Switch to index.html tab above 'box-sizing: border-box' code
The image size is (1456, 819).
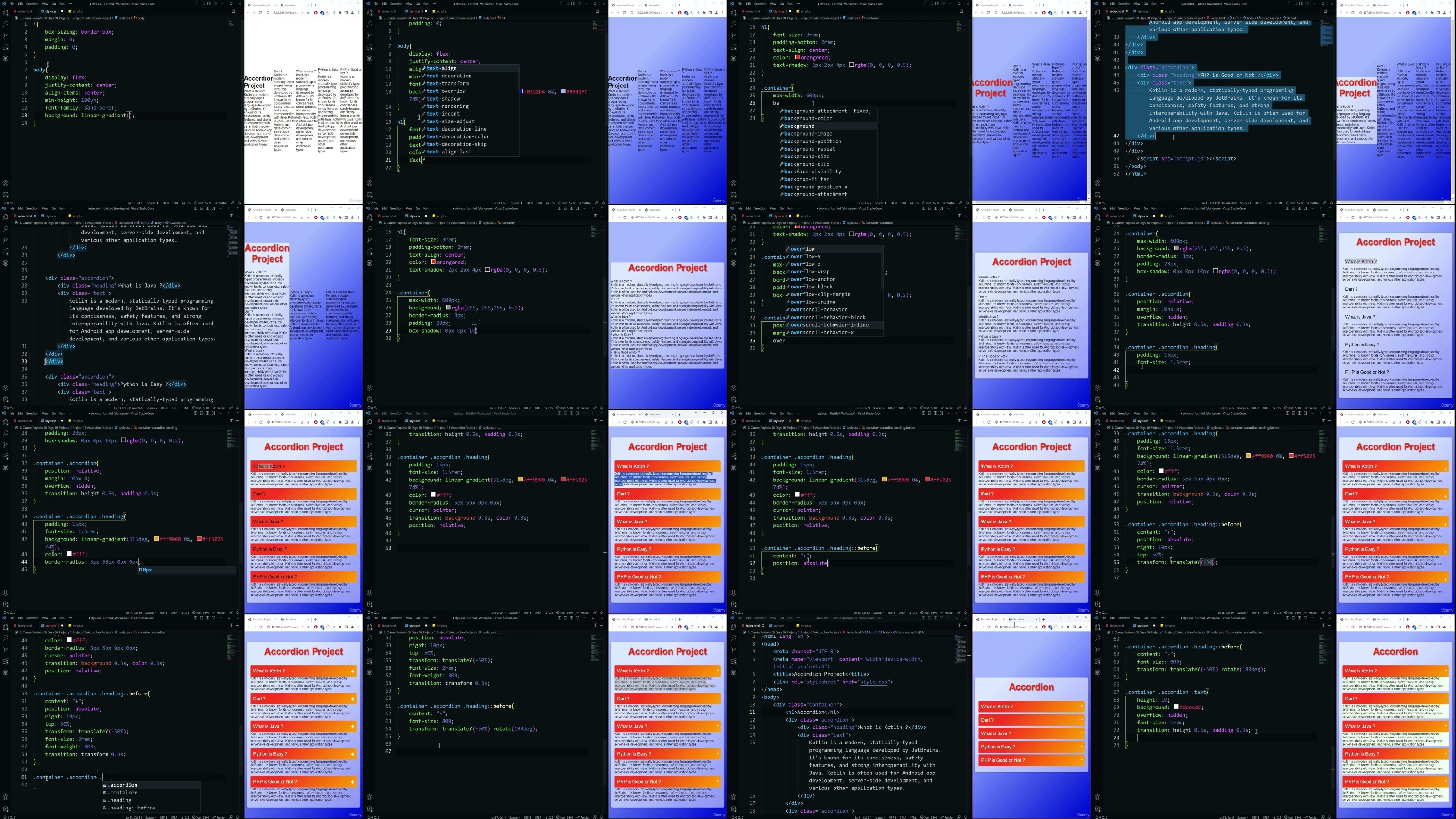[x=23, y=11]
